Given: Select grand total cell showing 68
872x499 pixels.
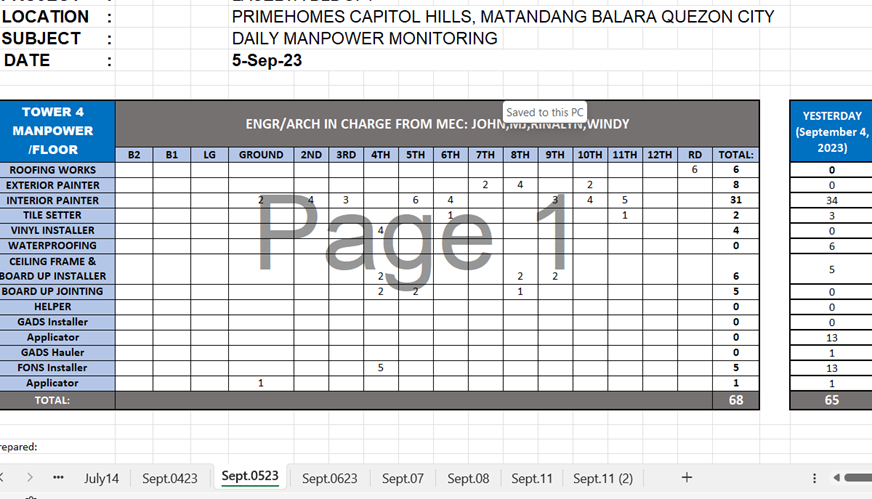Looking at the screenshot, I should (736, 400).
